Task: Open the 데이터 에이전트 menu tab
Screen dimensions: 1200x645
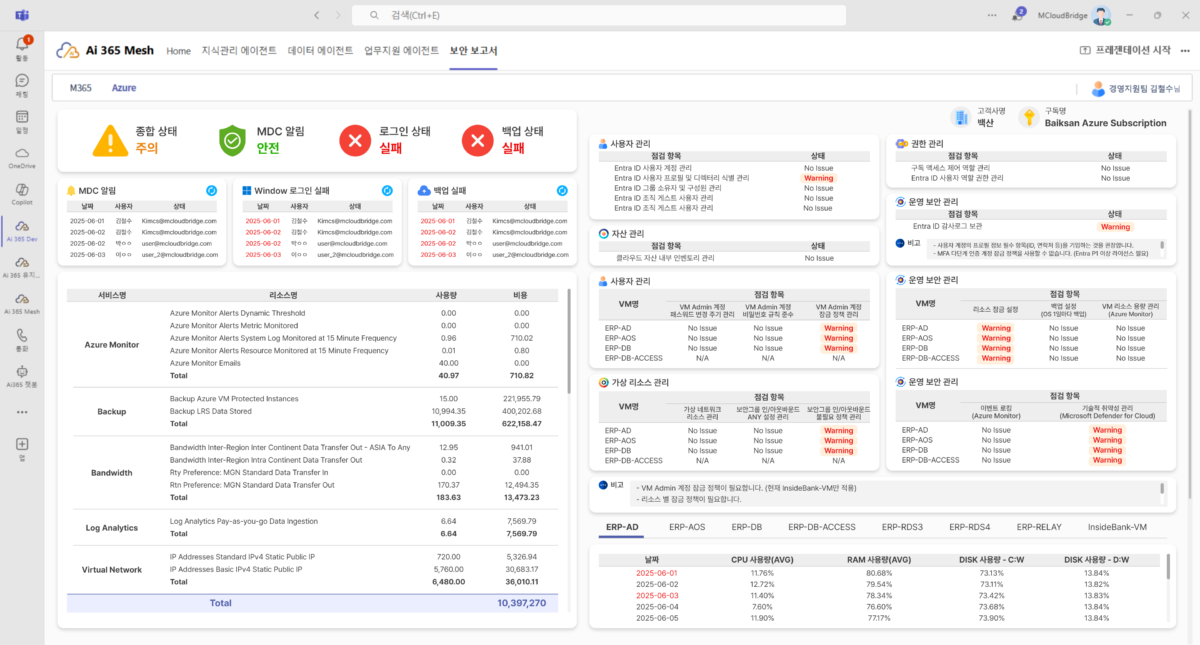Action: [x=320, y=50]
